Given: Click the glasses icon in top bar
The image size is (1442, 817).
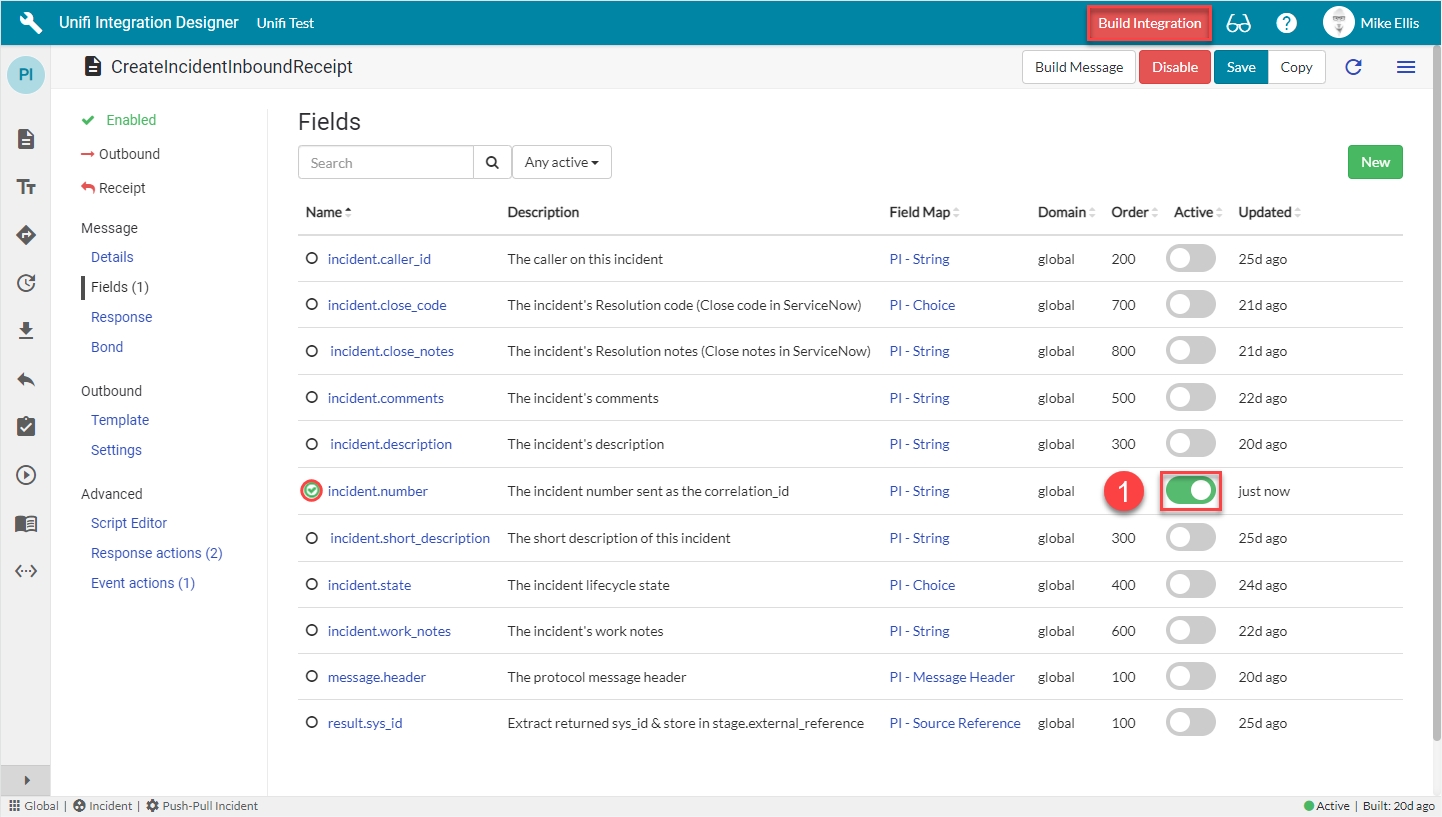Looking at the screenshot, I should point(1238,23).
